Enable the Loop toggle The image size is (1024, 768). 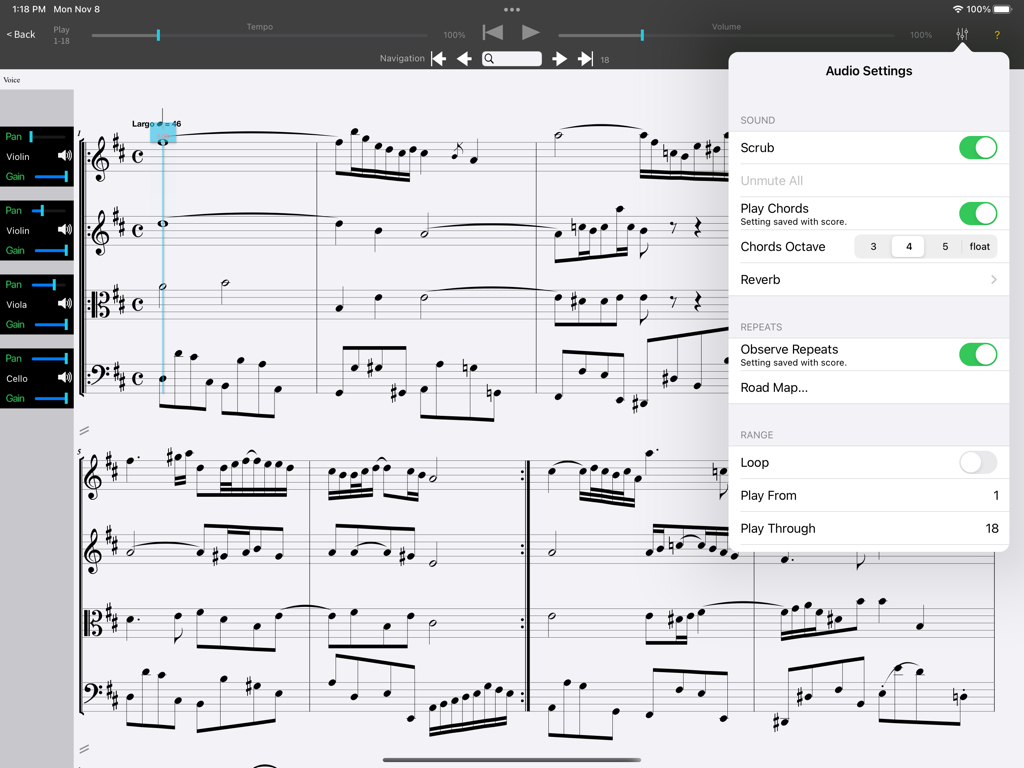(978, 462)
